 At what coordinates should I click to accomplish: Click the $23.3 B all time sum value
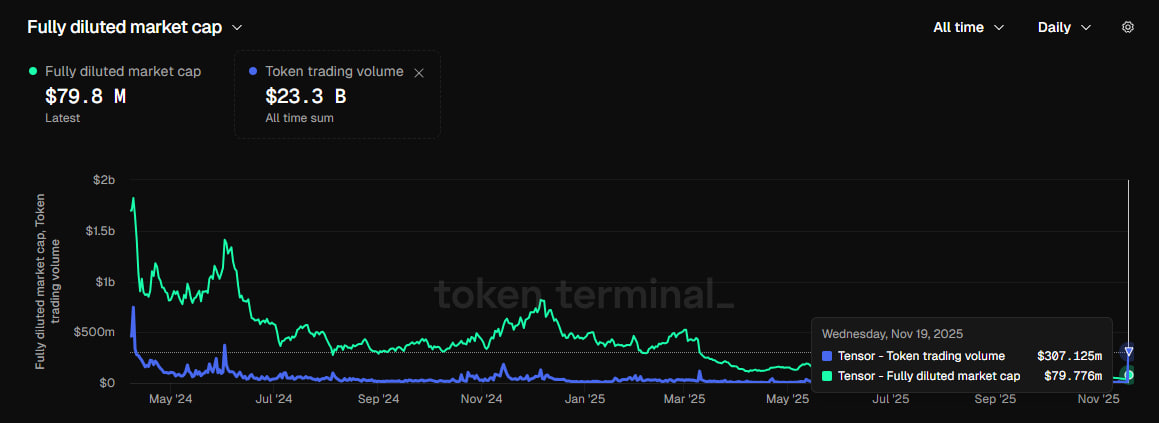point(305,97)
